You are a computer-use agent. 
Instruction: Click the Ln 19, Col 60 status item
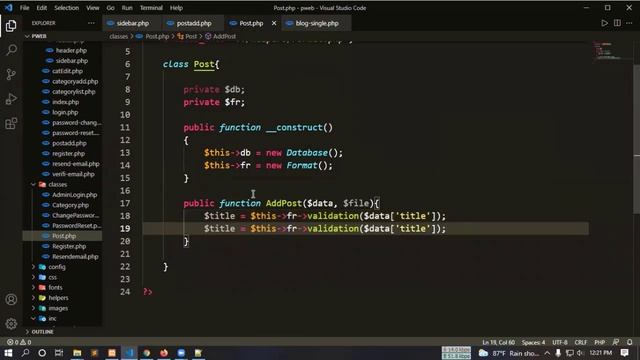click(x=498, y=342)
